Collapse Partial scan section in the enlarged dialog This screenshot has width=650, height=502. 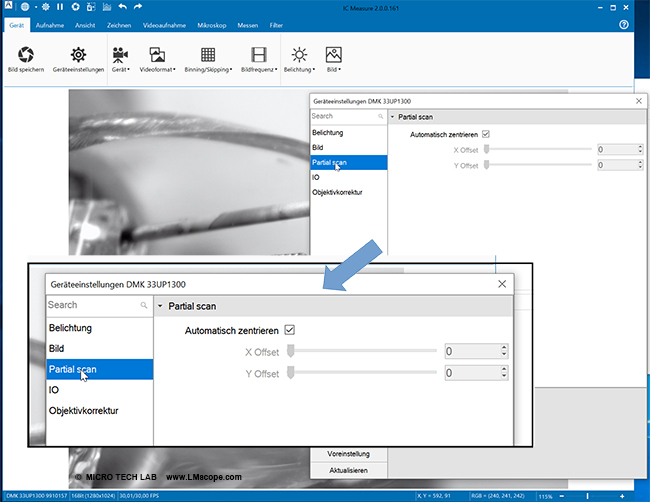pos(161,306)
